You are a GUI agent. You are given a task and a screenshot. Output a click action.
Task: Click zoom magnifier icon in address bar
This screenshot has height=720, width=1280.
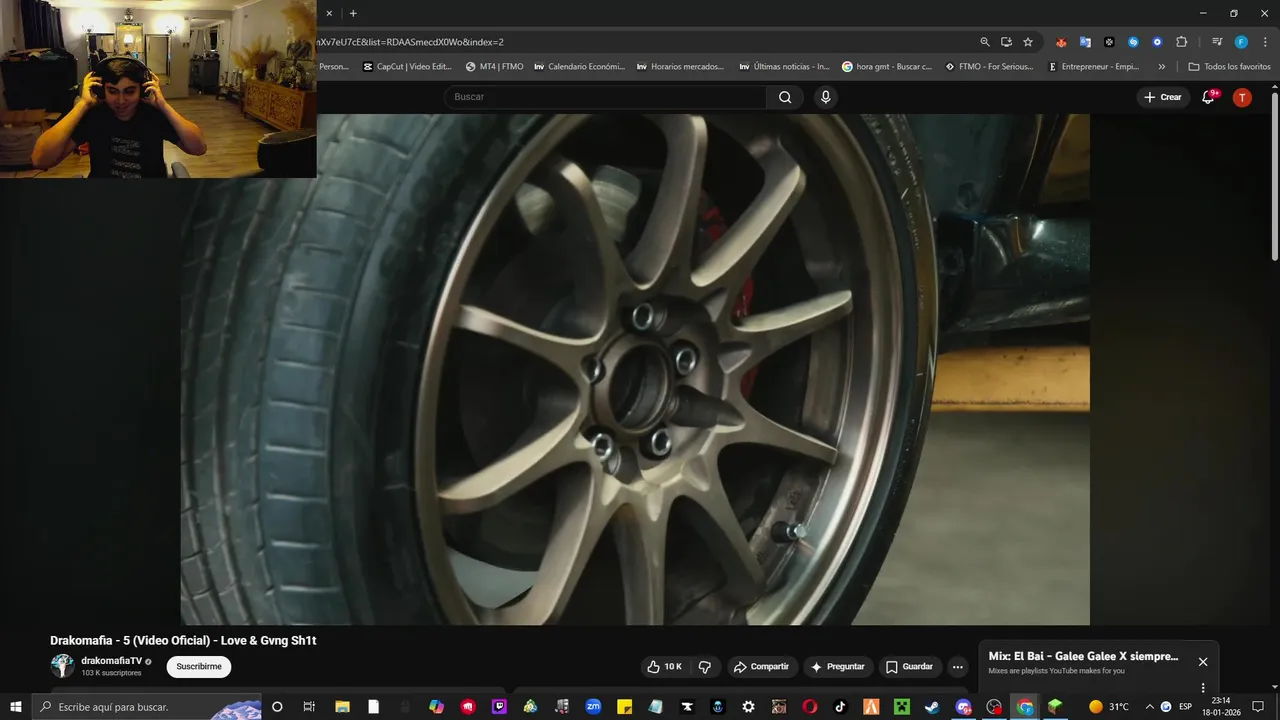985,42
